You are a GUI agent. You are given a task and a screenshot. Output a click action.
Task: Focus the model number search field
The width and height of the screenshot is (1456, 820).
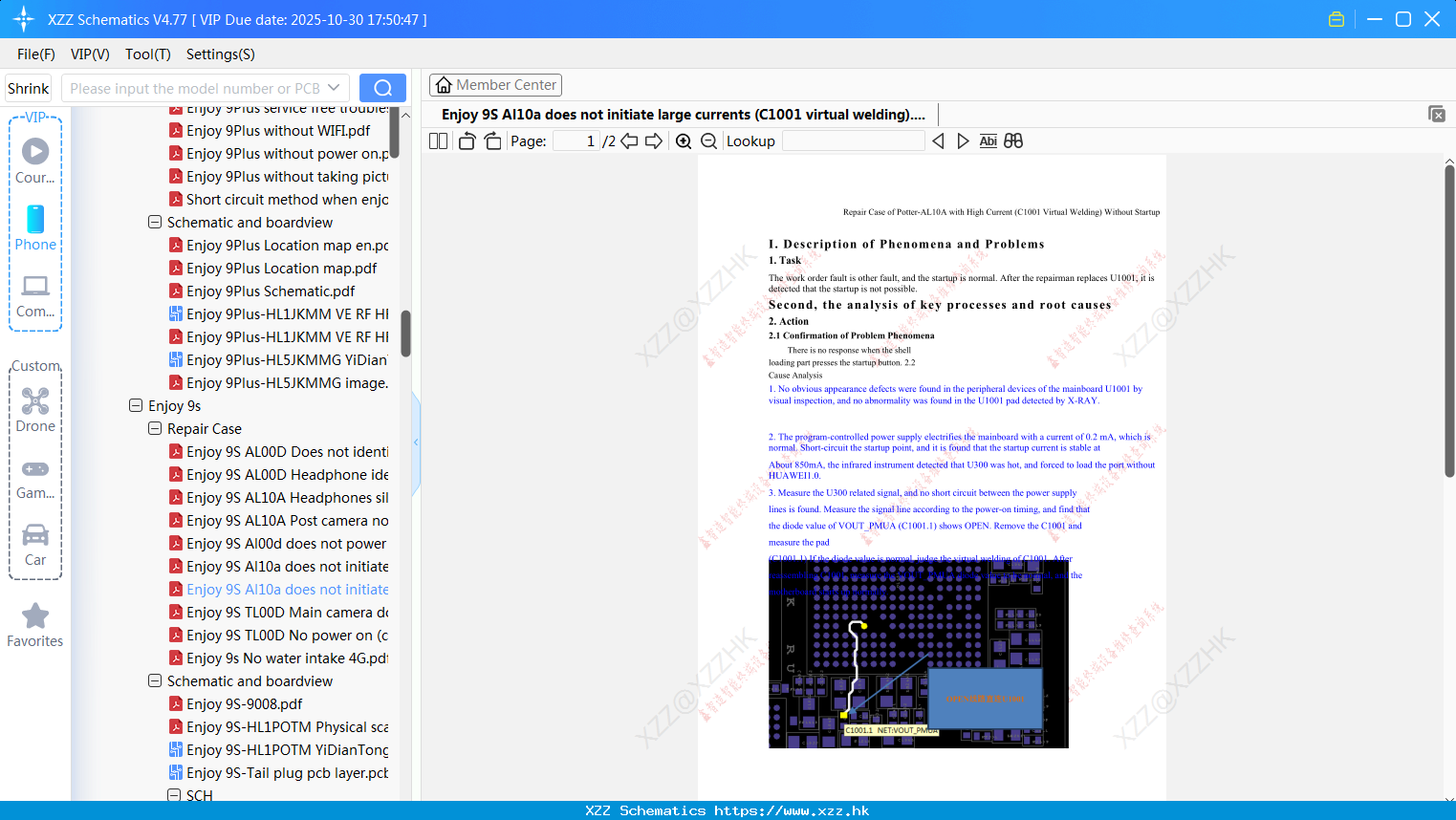pos(195,88)
